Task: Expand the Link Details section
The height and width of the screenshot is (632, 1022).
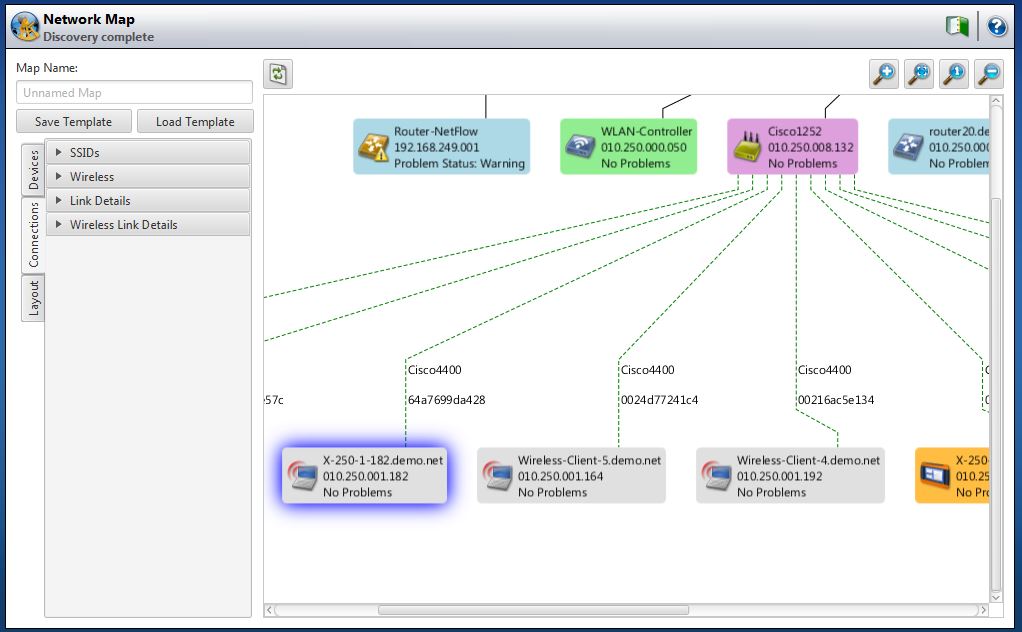Action: [148, 201]
